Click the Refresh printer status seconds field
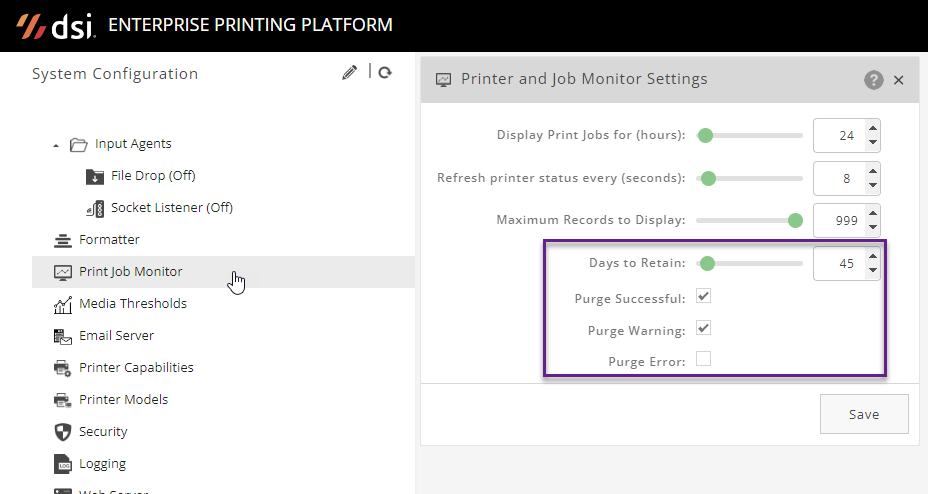 point(838,179)
